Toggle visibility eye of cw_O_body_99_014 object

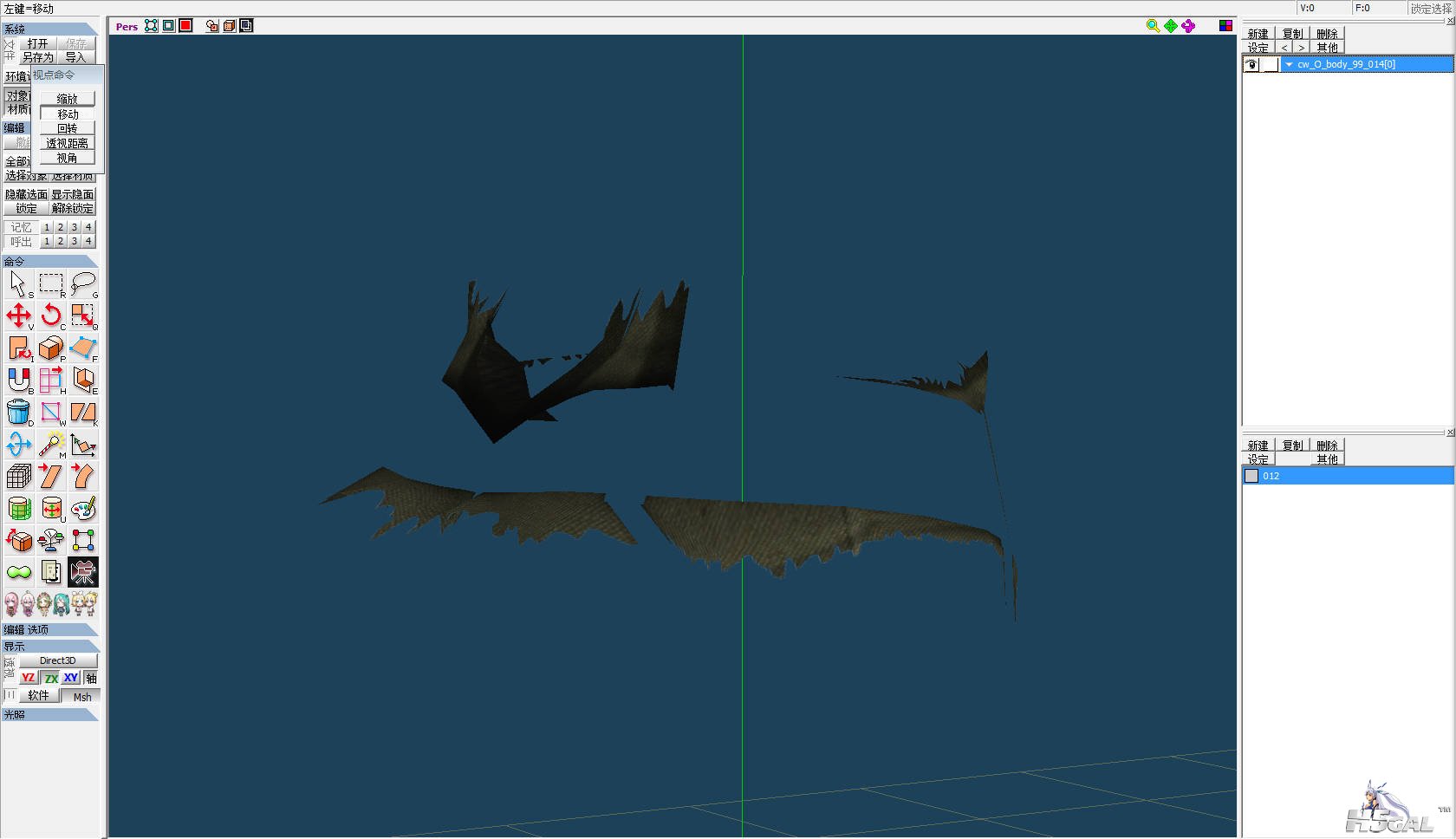click(1251, 64)
